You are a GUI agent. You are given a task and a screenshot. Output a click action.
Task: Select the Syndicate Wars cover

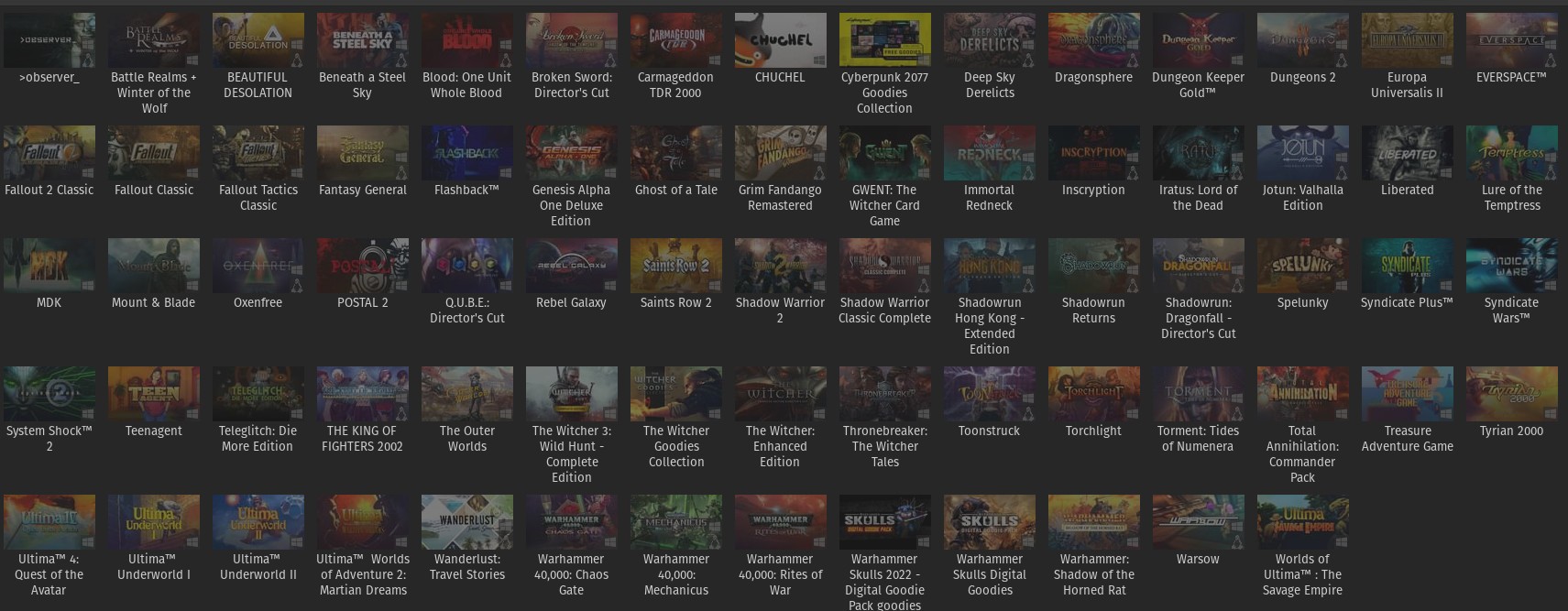tap(1512, 266)
